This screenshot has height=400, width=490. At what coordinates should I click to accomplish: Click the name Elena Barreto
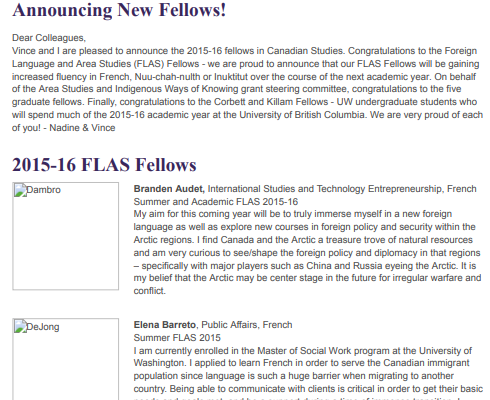coord(165,325)
